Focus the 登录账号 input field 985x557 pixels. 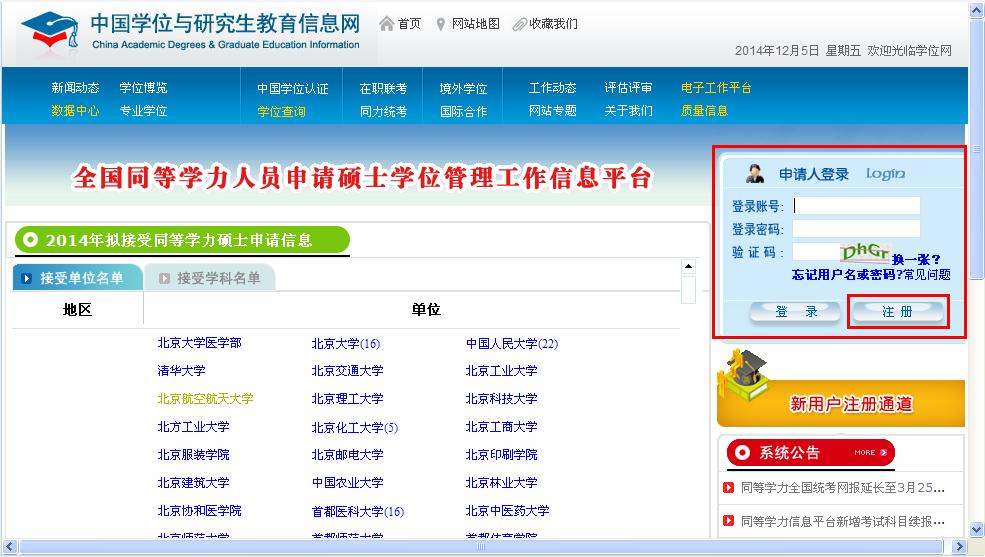point(856,206)
